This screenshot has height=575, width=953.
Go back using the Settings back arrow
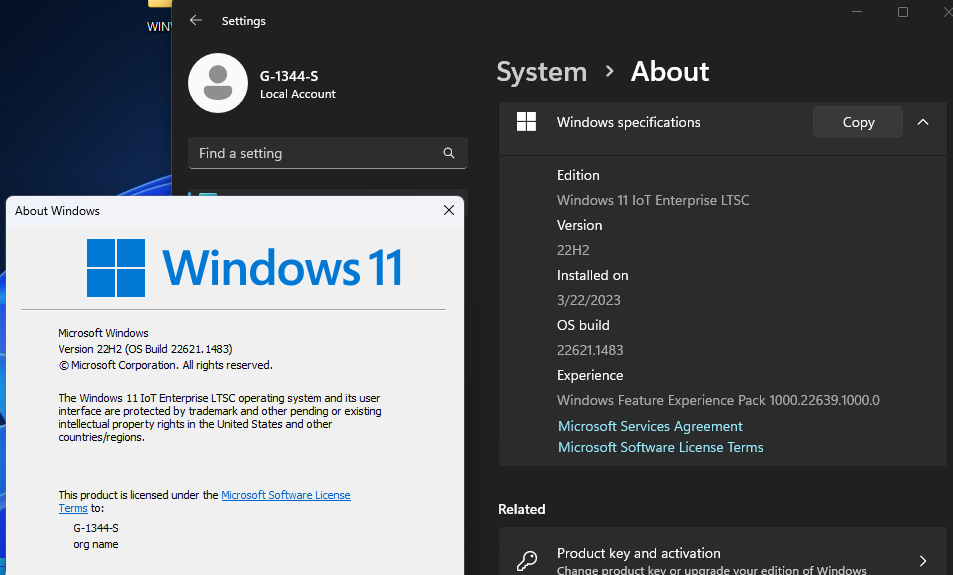coord(196,20)
